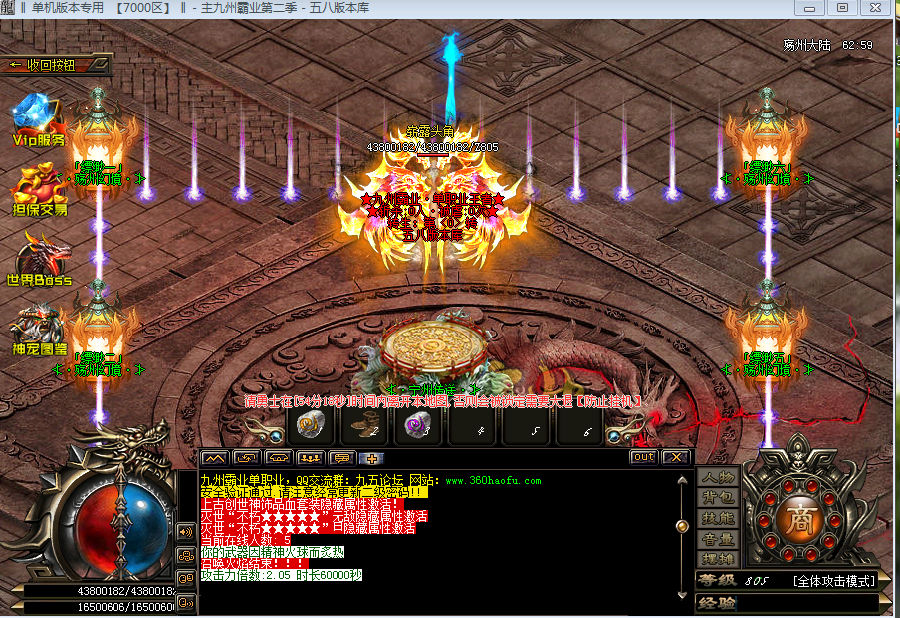The width and height of the screenshot is (900, 618).
Task: Click the out button above chat
Action: [643, 457]
